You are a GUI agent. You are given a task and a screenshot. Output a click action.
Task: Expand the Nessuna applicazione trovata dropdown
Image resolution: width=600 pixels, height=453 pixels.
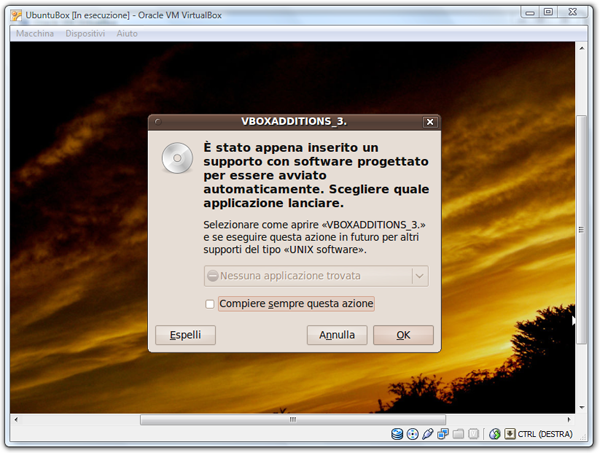[316, 276]
